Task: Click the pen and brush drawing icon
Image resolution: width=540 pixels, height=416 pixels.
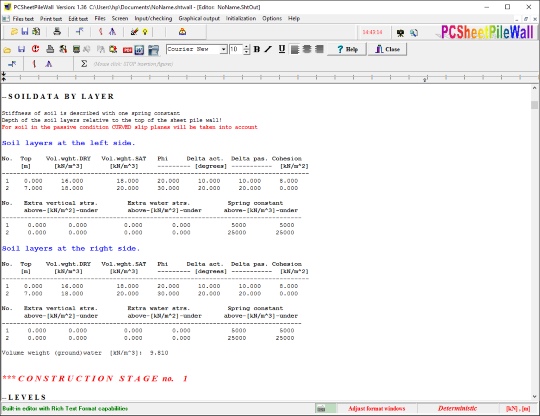Action: [x=134, y=32]
